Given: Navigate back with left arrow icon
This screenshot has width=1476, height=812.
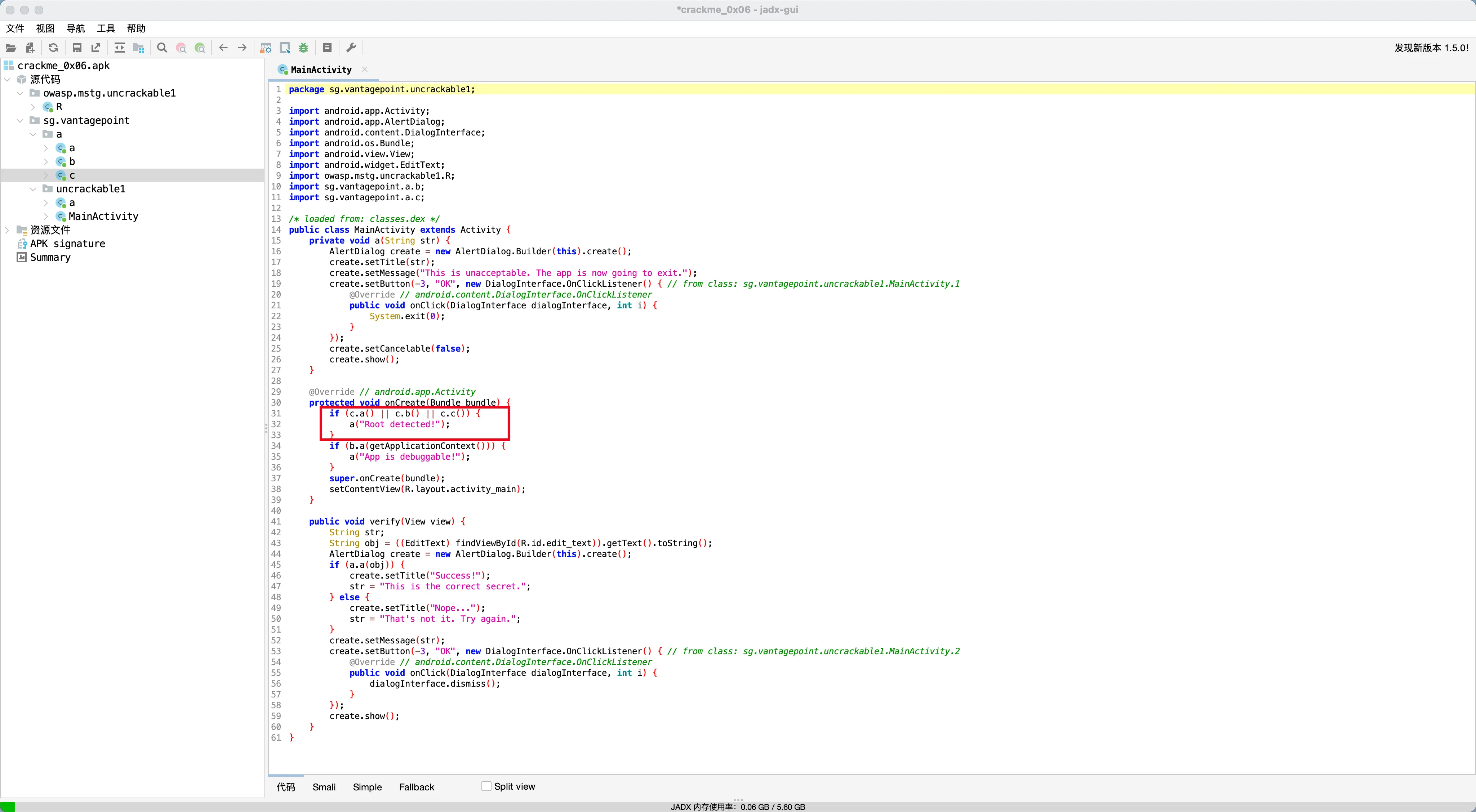Looking at the screenshot, I should [223, 48].
